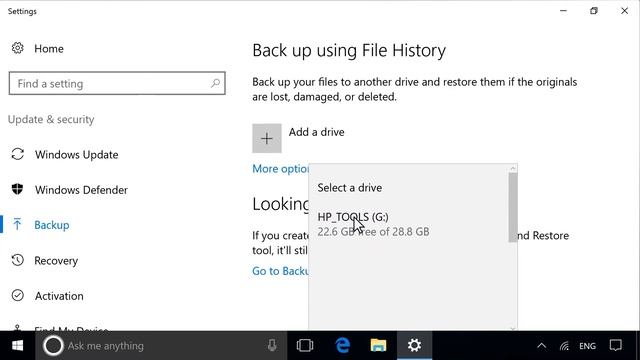Click the Find a setting search box
This screenshot has width=640, height=360.
pyautogui.click(x=117, y=83)
